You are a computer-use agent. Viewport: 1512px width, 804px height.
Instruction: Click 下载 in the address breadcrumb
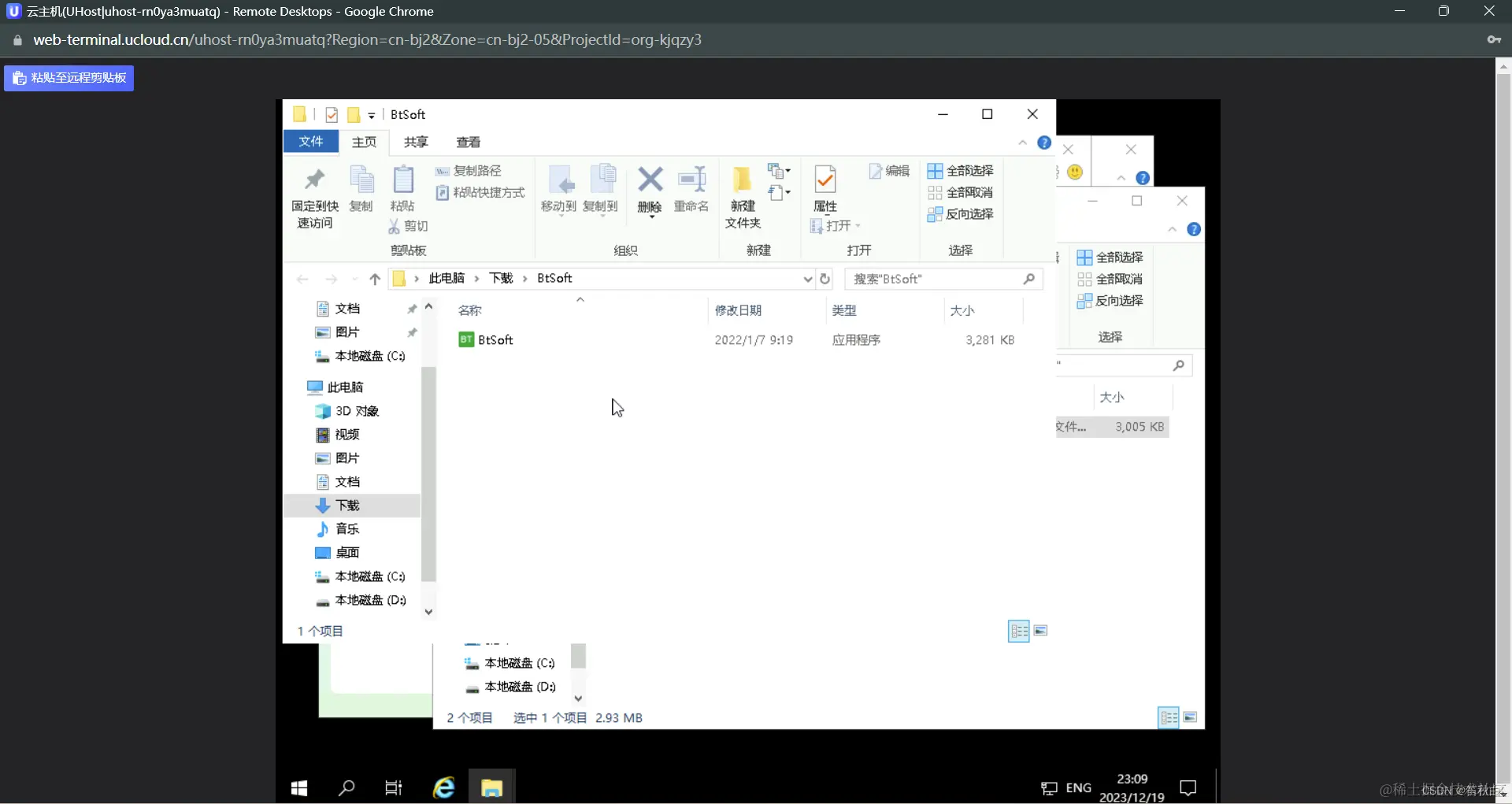[x=501, y=278]
